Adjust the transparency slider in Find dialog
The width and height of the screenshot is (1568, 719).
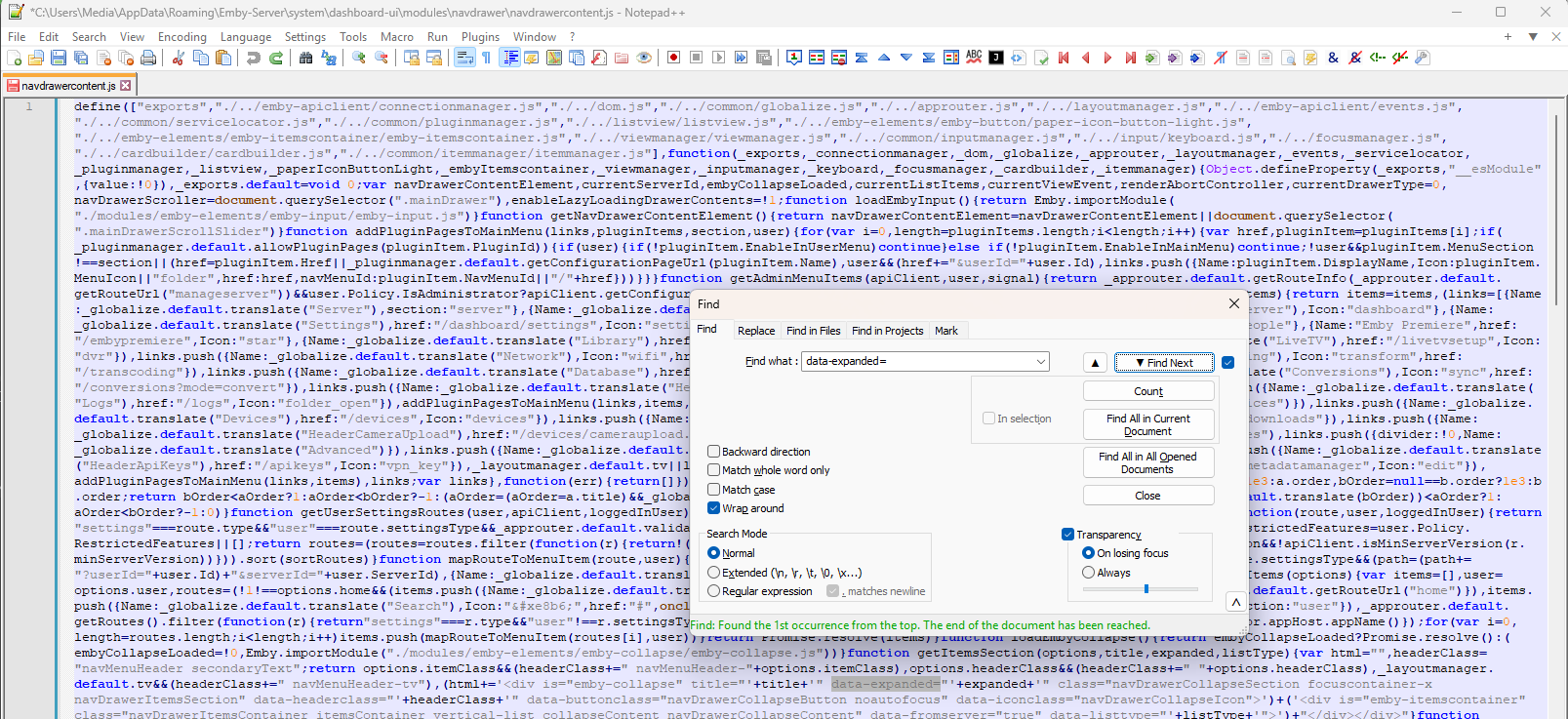coord(1146,589)
